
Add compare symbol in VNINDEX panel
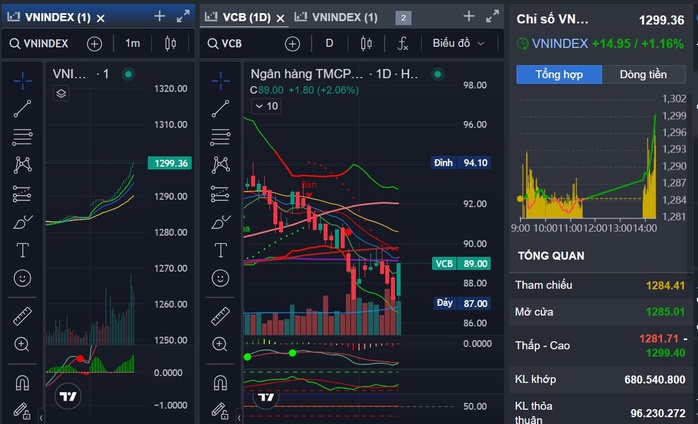click(x=94, y=44)
